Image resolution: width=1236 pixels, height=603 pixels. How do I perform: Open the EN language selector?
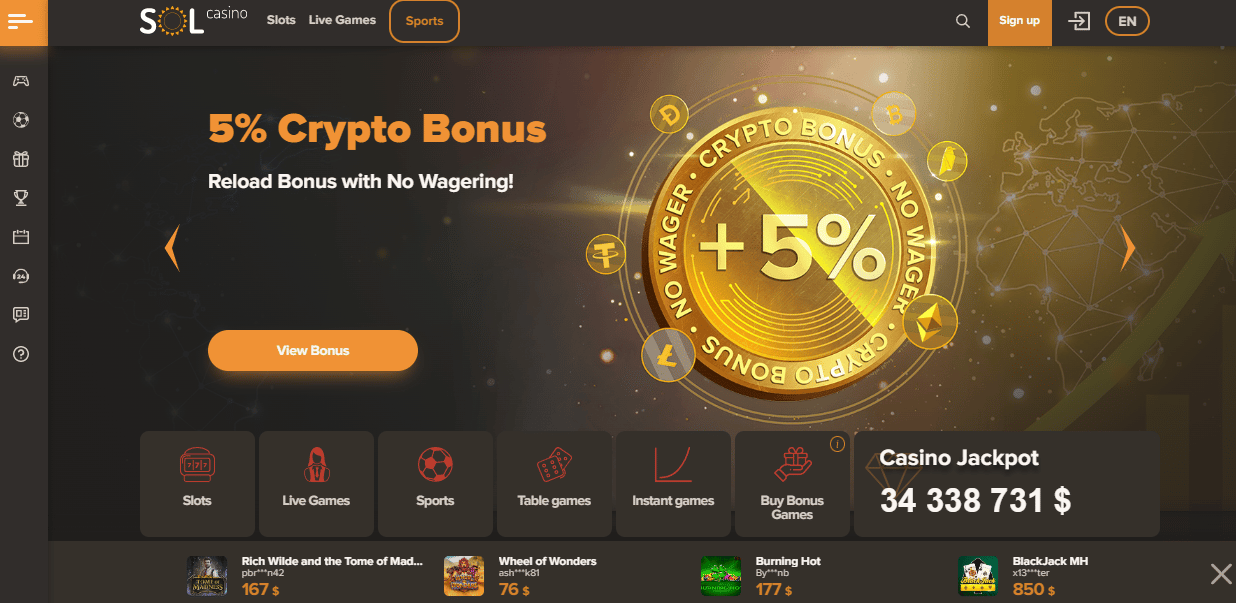click(x=1127, y=21)
